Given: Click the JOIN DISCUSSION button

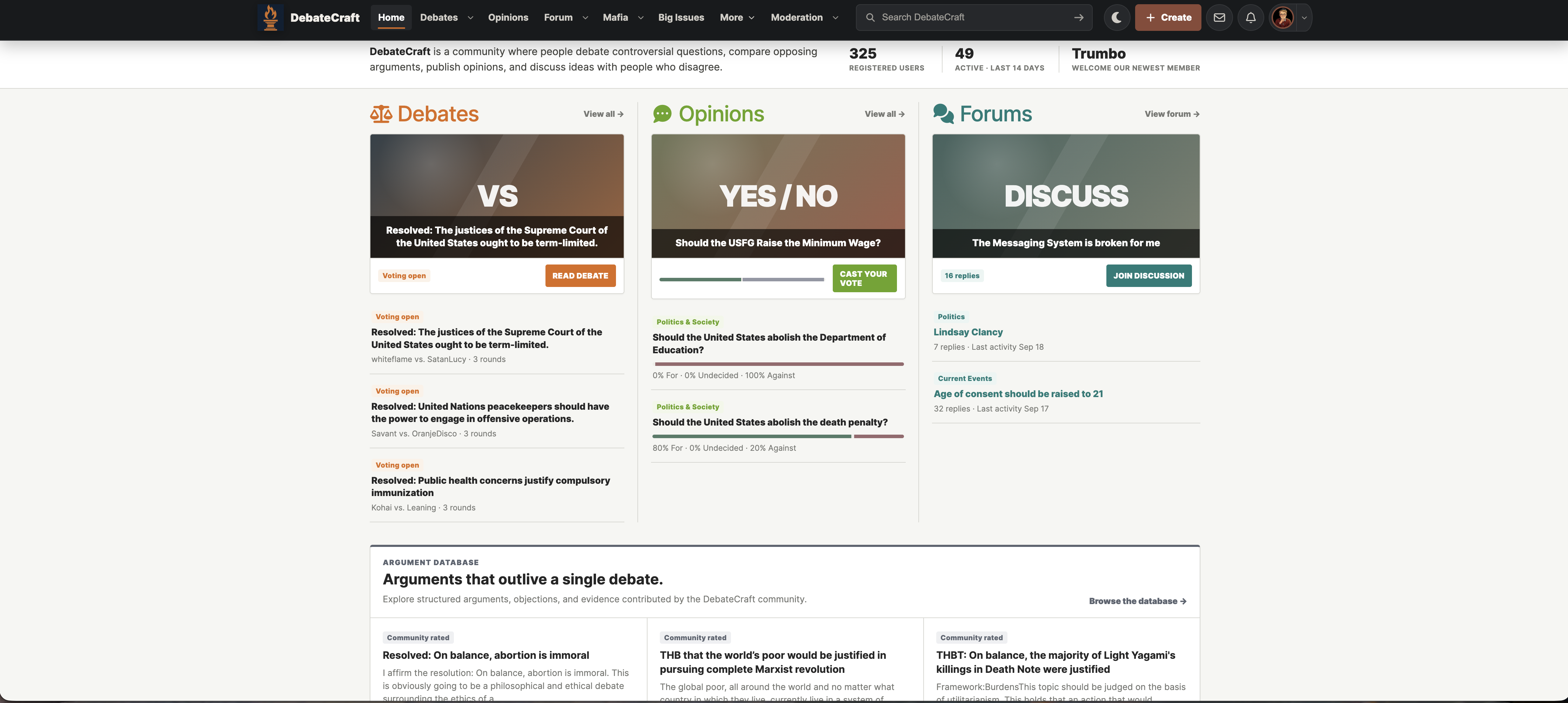Looking at the screenshot, I should 1148,276.
